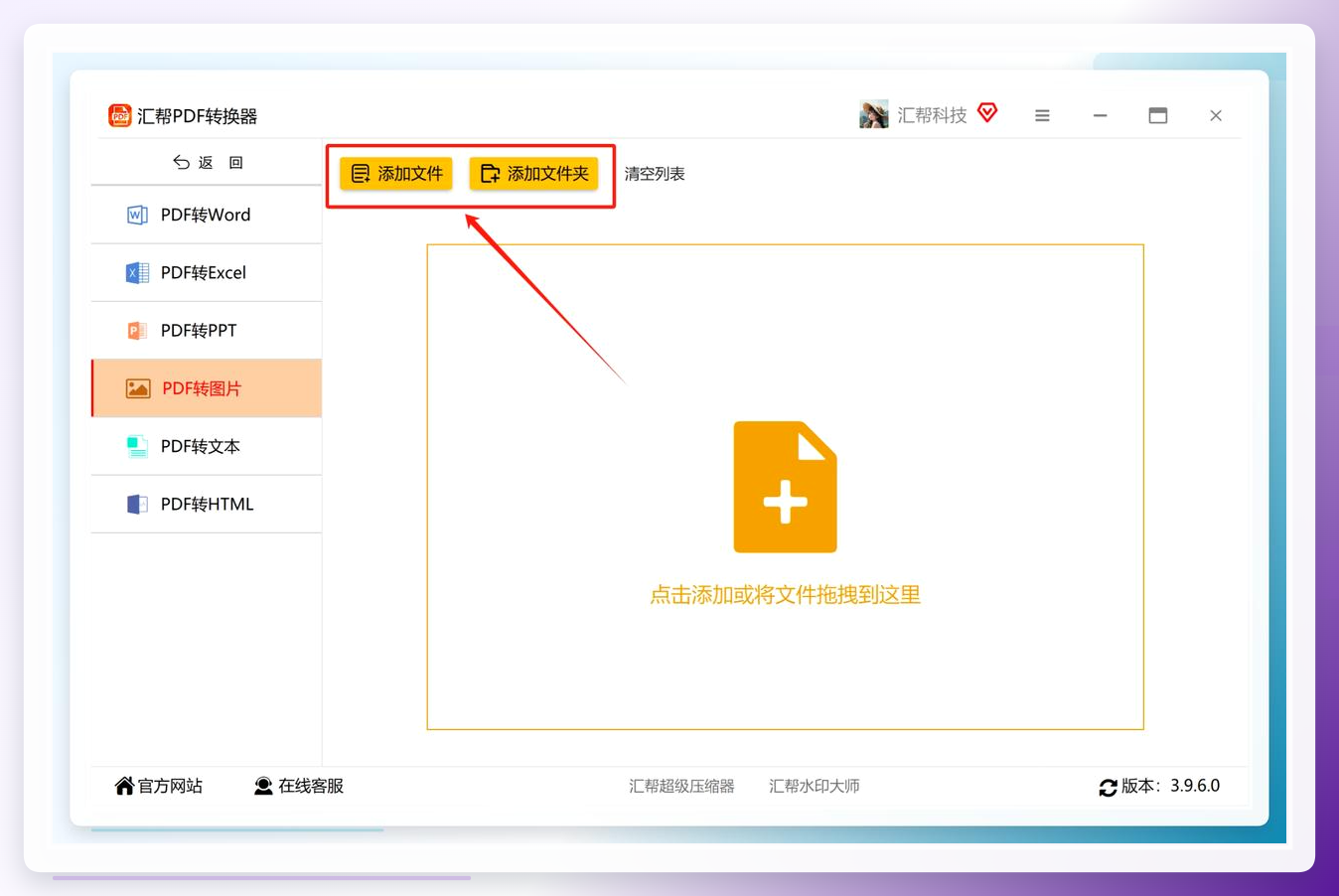This screenshot has width=1339, height=896.
Task: Close the converter window
Action: click(x=1216, y=115)
